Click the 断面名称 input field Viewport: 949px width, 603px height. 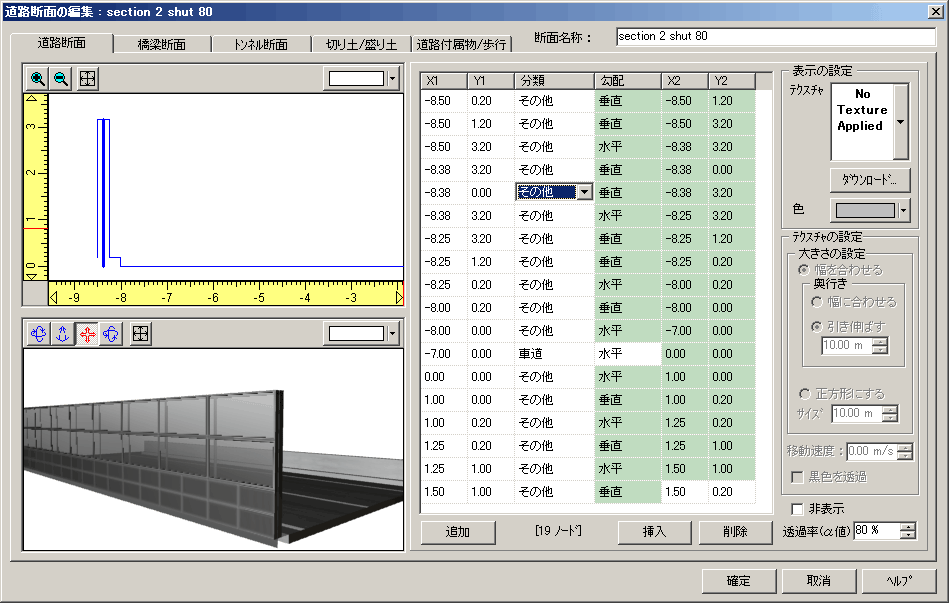tap(776, 36)
